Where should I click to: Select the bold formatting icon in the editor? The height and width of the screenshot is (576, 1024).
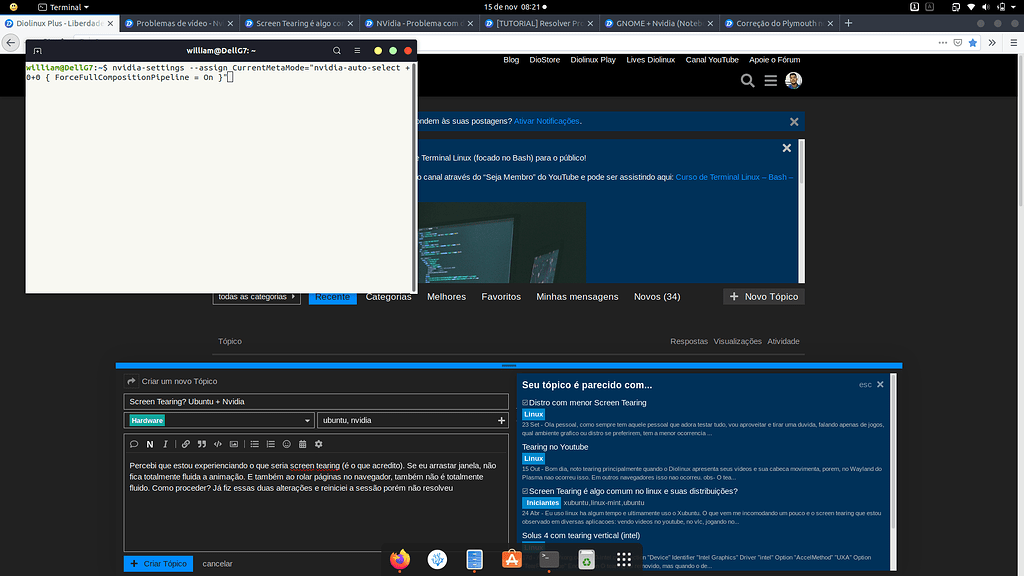pyautogui.click(x=151, y=444)
